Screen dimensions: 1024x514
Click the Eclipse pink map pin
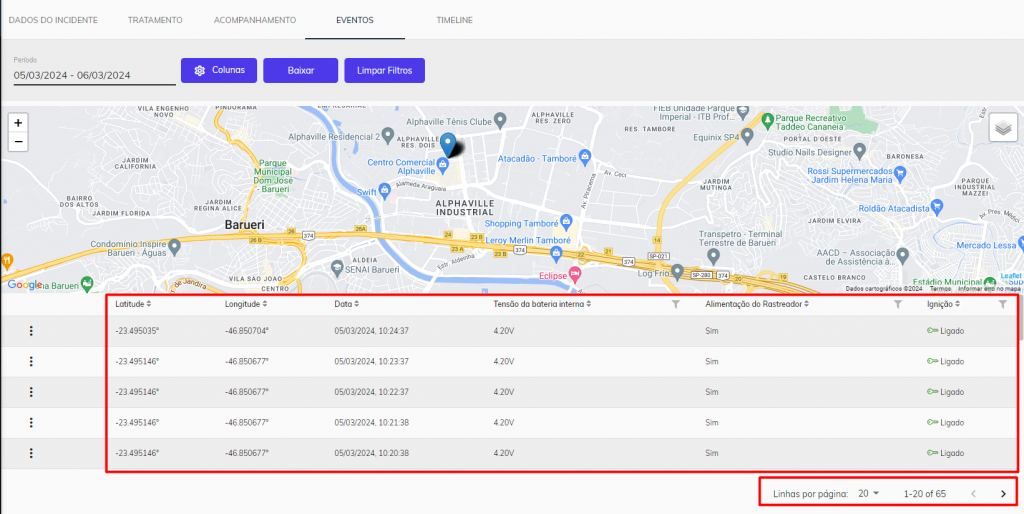[574, 272]
